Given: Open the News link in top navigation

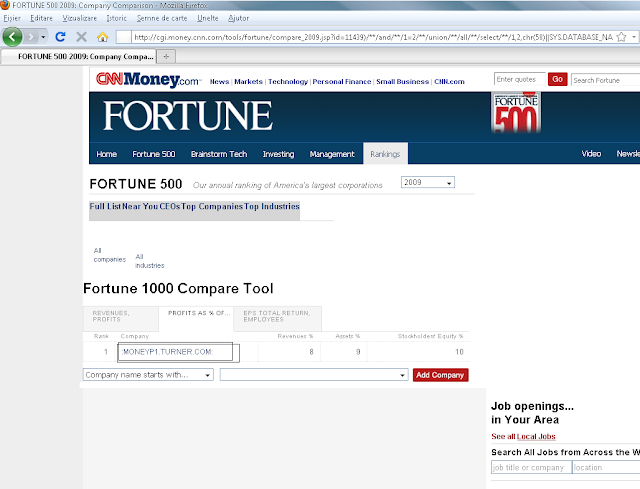Looking at the screenshot, I should point(219,82).
